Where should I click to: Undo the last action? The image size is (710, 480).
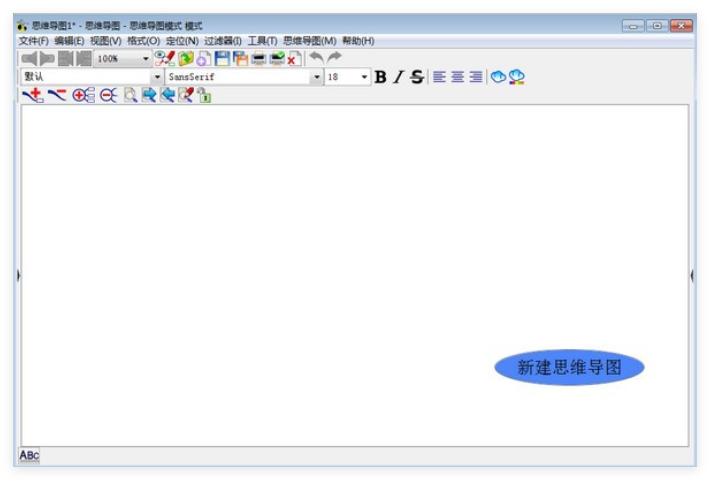click(317, 58)
